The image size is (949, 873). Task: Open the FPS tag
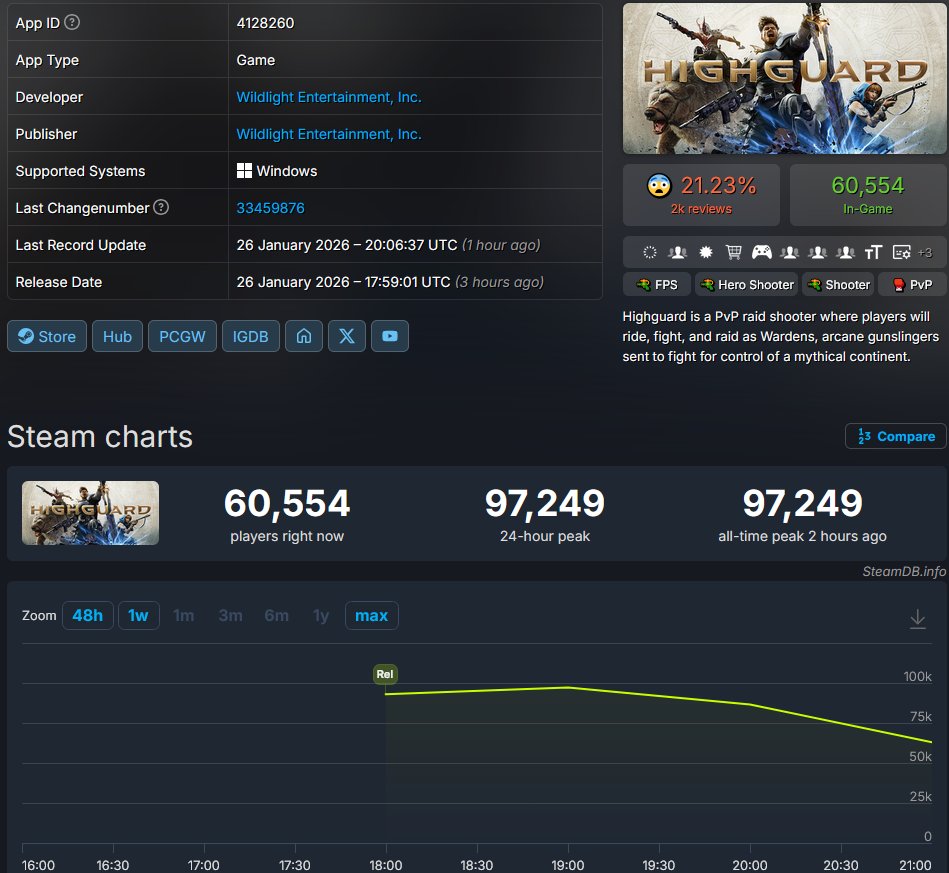point(657,285)
